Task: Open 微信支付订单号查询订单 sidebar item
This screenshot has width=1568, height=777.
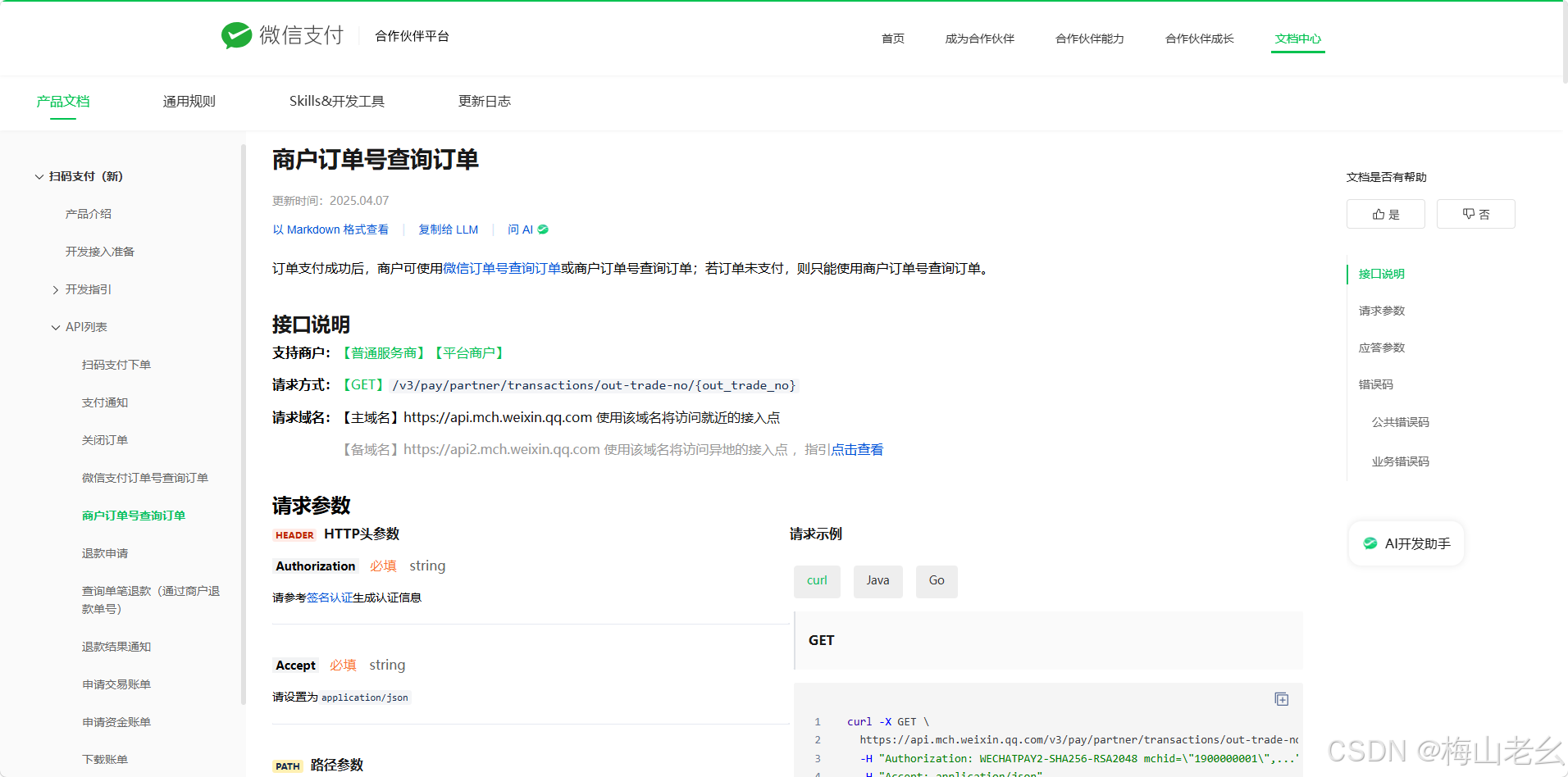Action: pos(145,478)
